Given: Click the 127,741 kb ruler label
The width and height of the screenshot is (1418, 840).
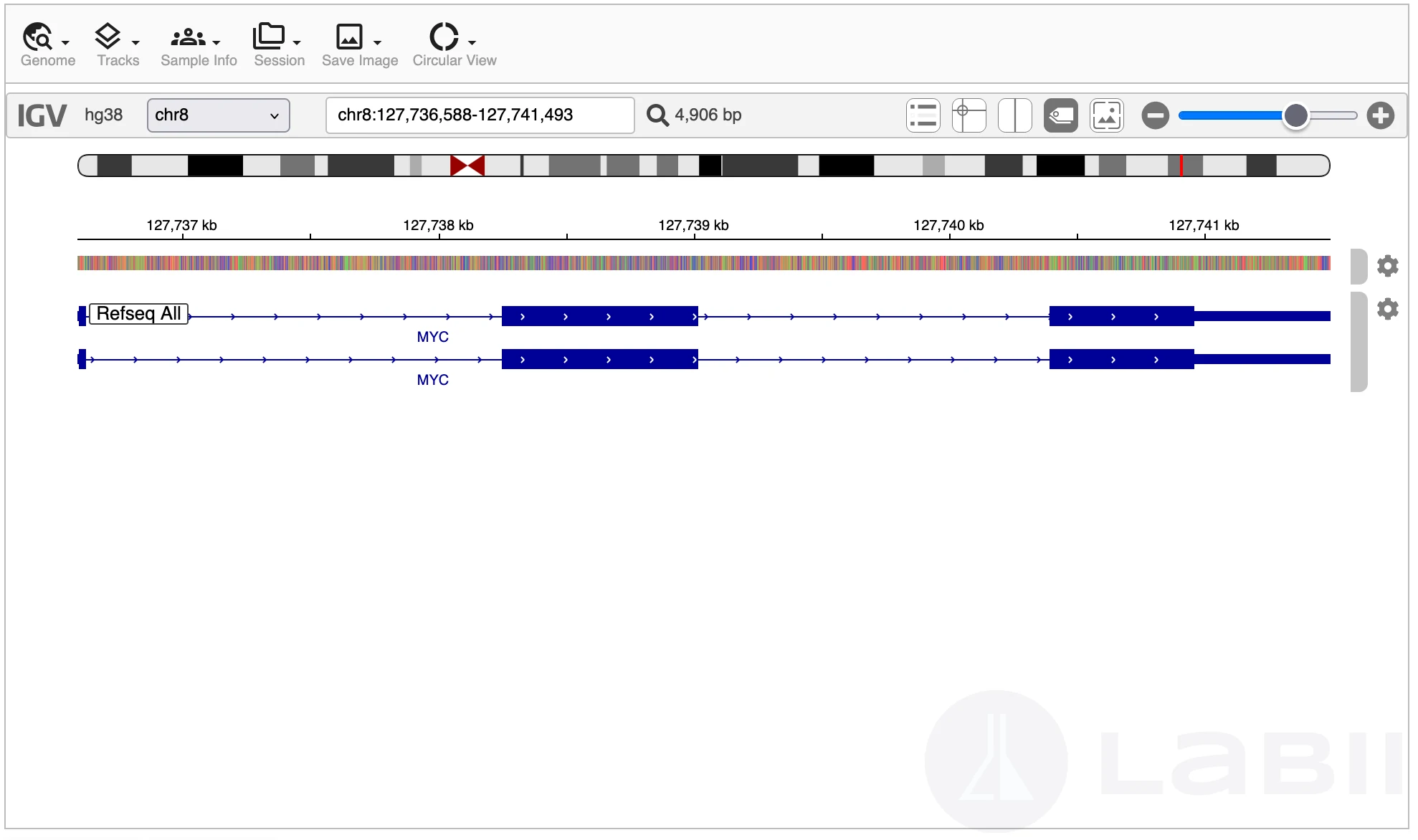Looking at the screenshot, I should coord(1204,225).
